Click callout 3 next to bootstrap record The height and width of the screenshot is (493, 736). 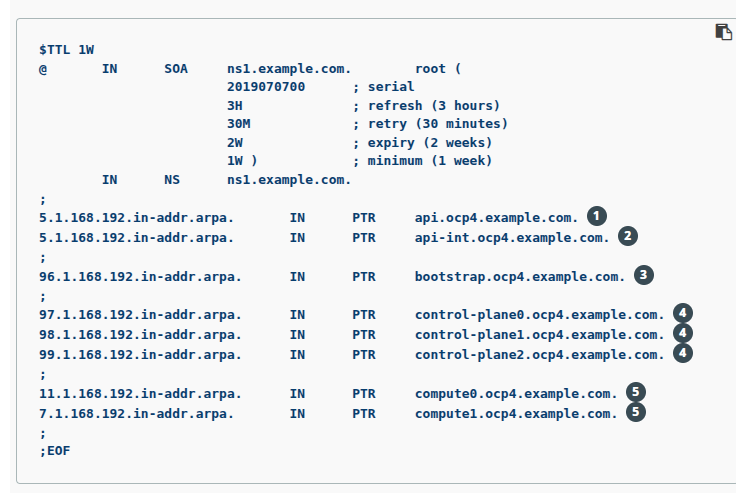pyautogui.click(x=644, y=274)
